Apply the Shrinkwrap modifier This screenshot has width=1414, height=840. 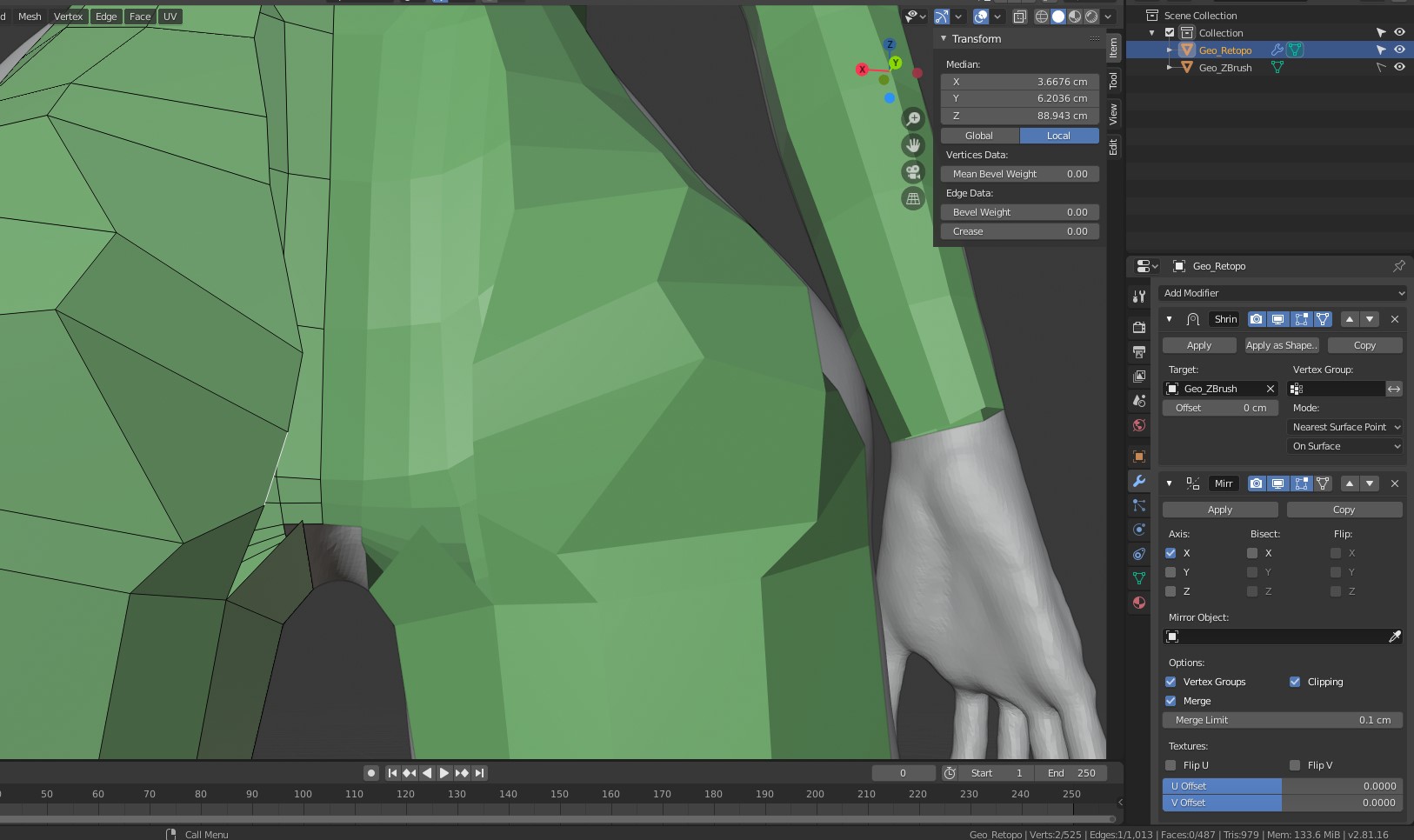(1199, 345)
